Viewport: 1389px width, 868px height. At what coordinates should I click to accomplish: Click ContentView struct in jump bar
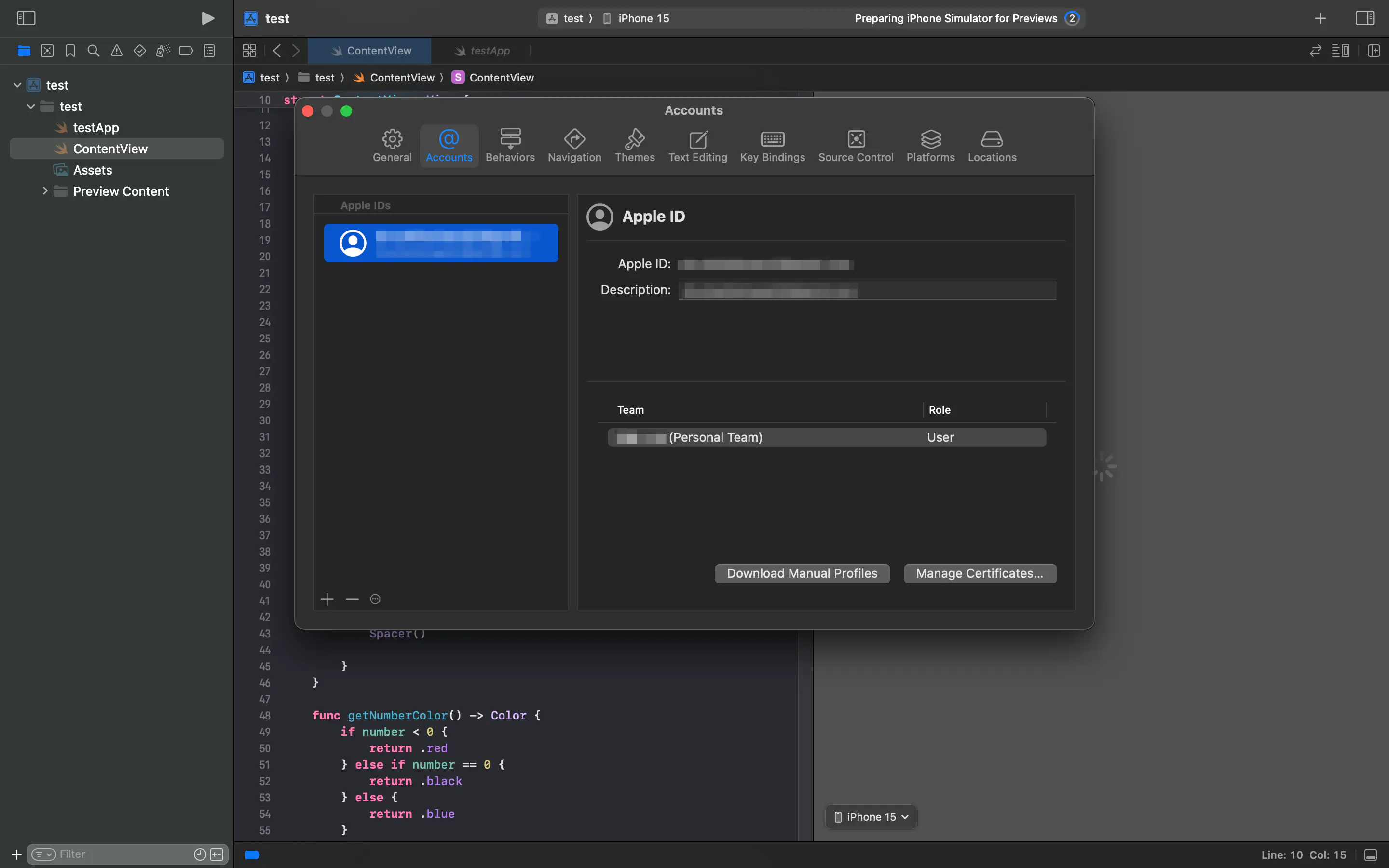tap(493, 78)
